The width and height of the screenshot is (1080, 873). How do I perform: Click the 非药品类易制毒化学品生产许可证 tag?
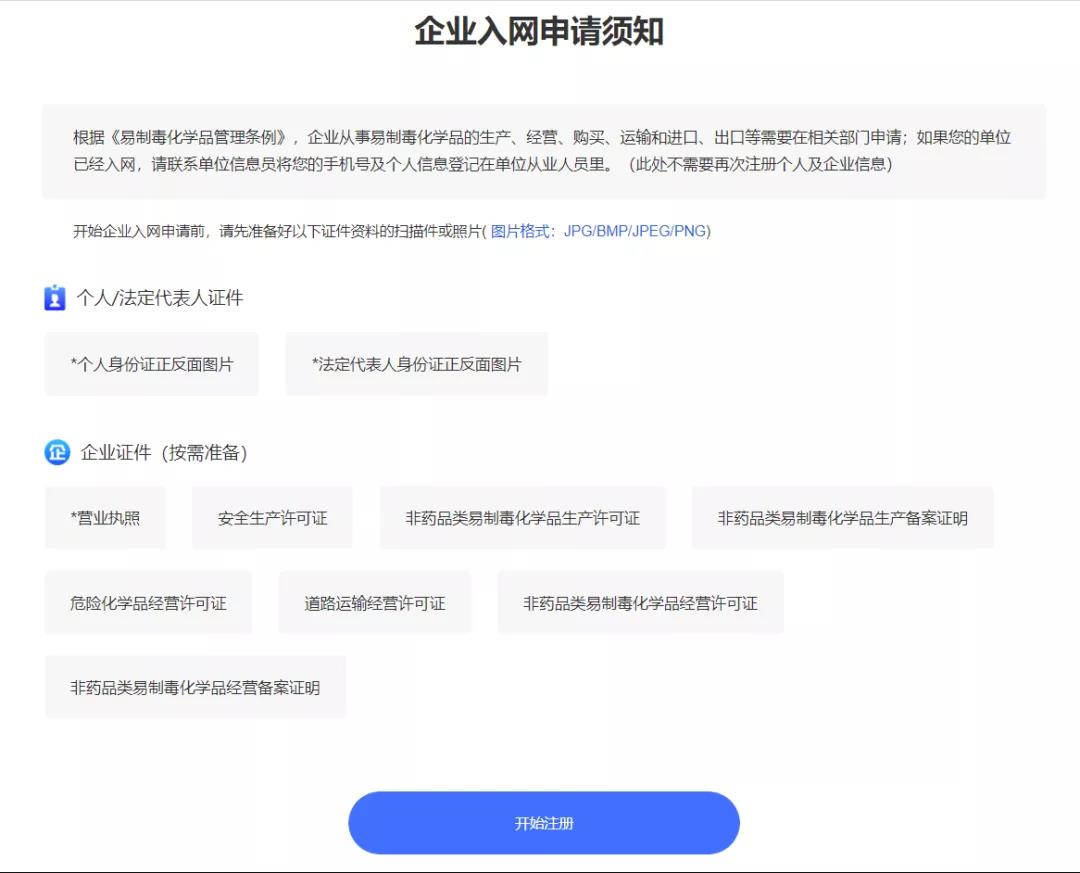pyautogui.click(x=522, y=518)
